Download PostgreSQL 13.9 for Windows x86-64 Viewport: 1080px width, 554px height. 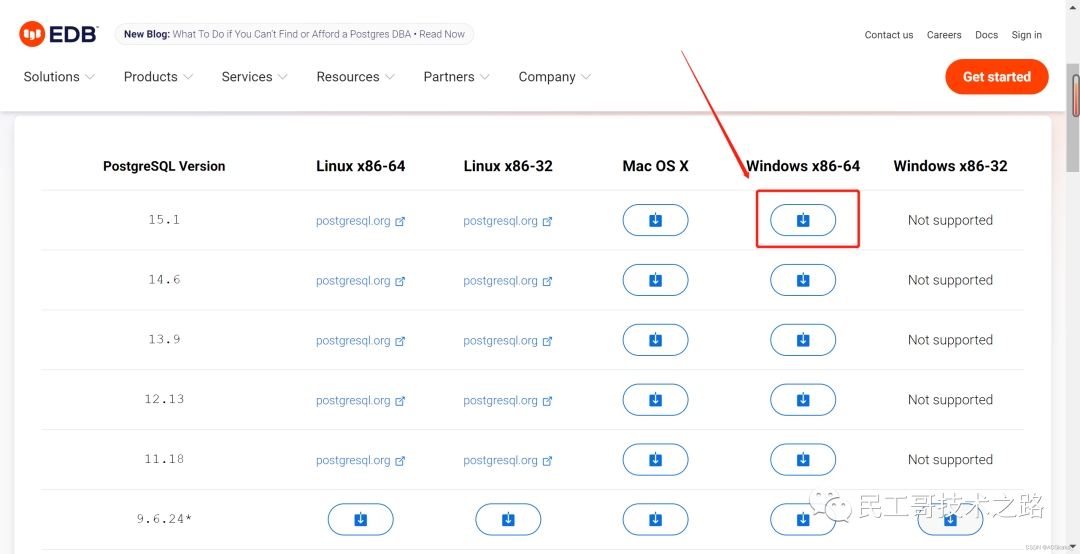tap(802, 340)
